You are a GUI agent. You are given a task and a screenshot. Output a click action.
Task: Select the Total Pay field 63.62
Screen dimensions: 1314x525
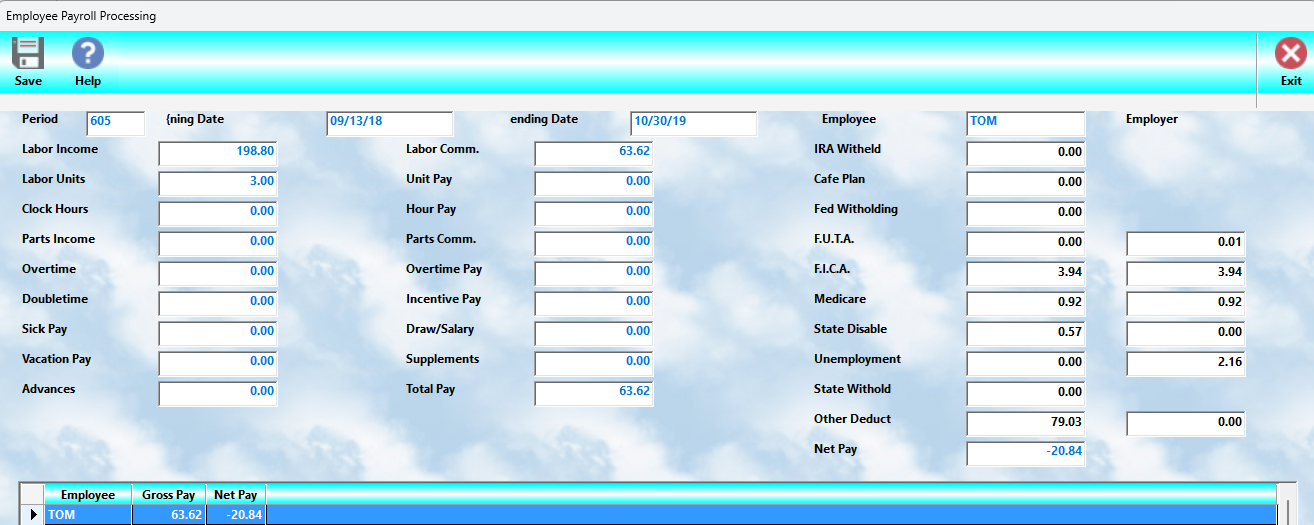[x=594, y=393]
